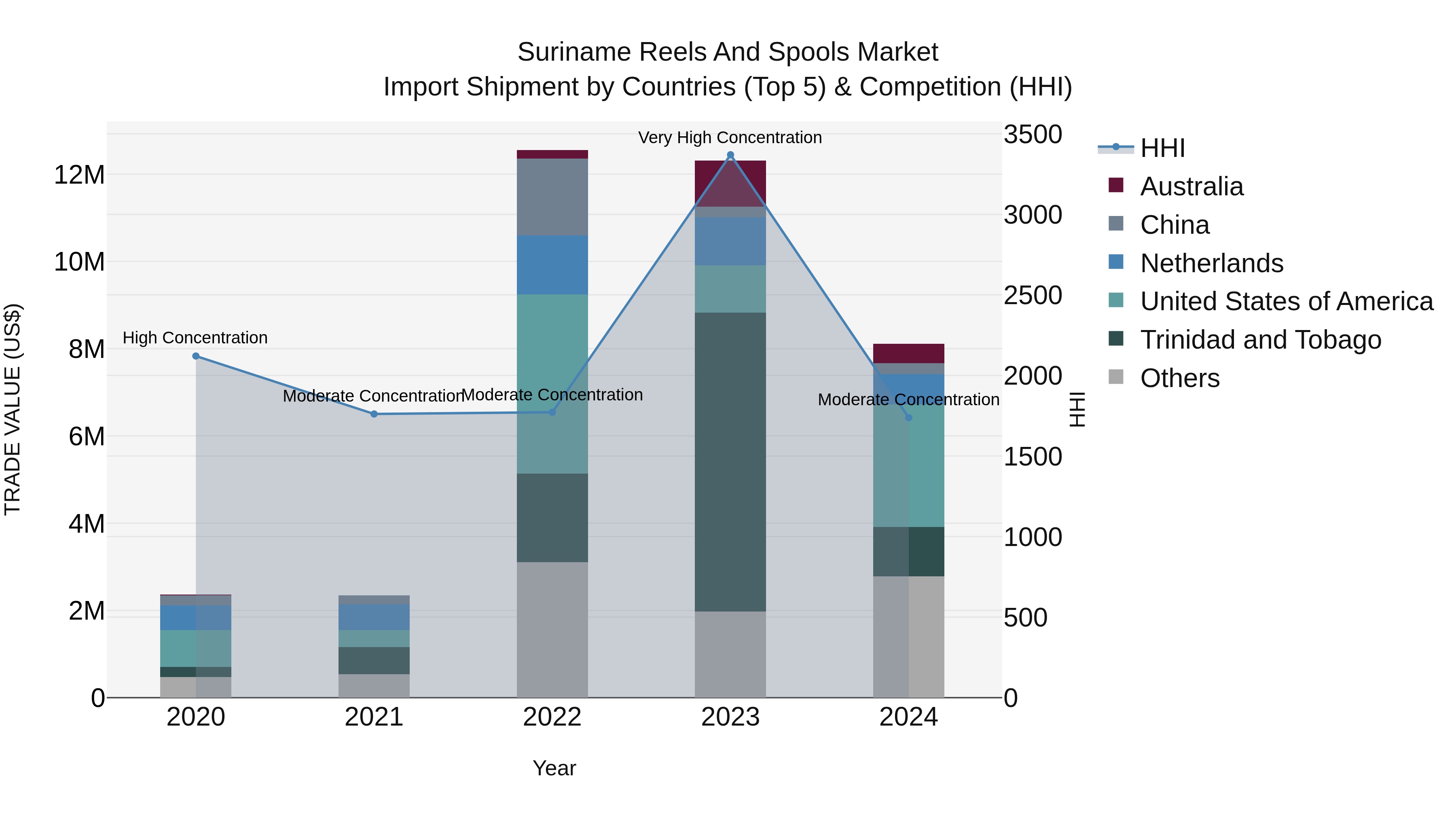Click the 2022 x-axis tick label
This screenshot has width=1456, height=819.
click(x=552, y=717)
